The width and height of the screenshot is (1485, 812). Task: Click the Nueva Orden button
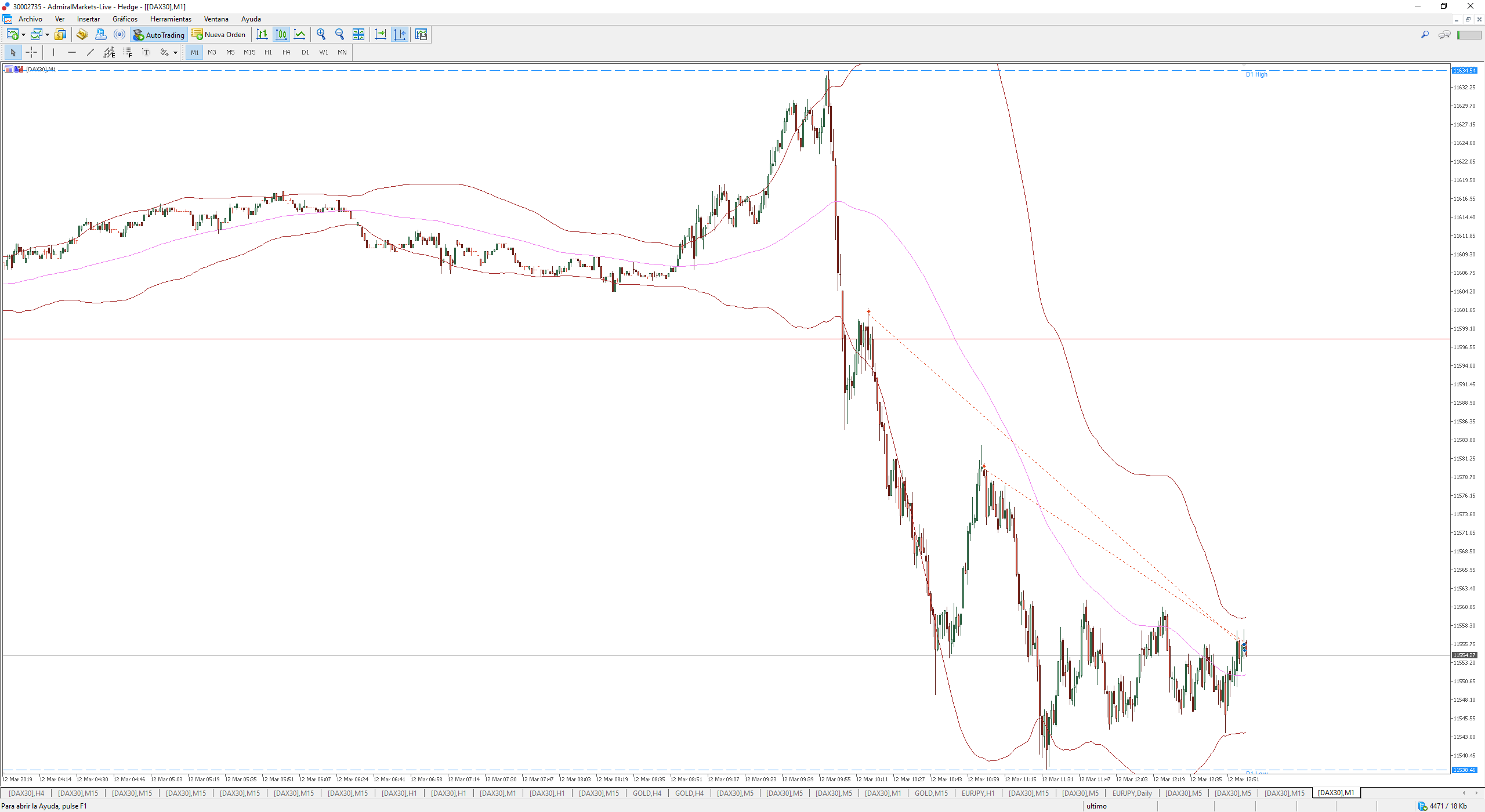[x=219, y=35]
